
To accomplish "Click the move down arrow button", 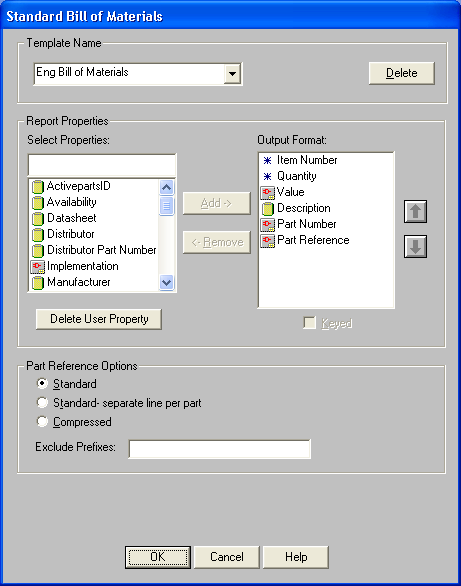I will [x=415, y=247].
